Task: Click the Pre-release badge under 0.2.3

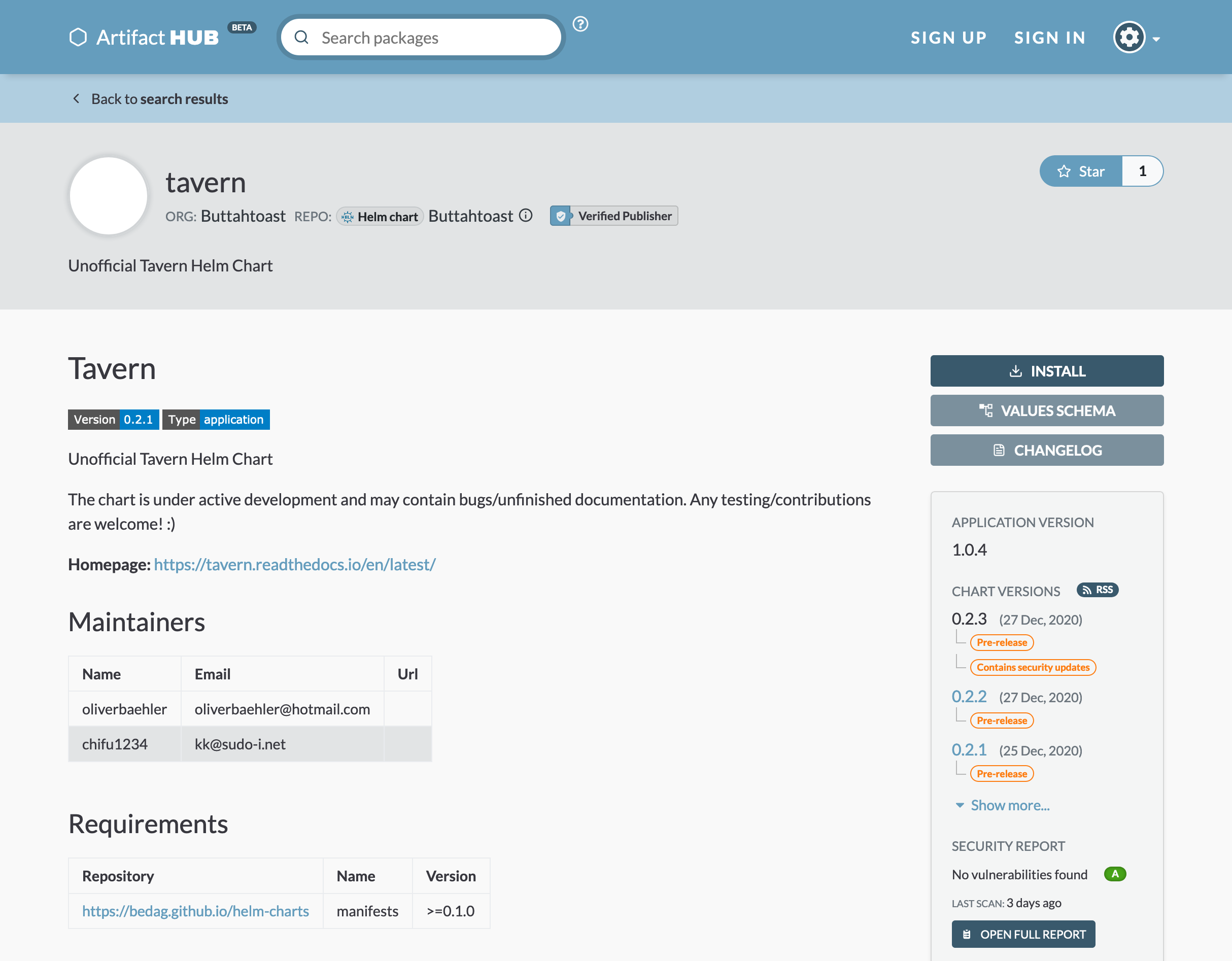Action: coord(1002,643)
